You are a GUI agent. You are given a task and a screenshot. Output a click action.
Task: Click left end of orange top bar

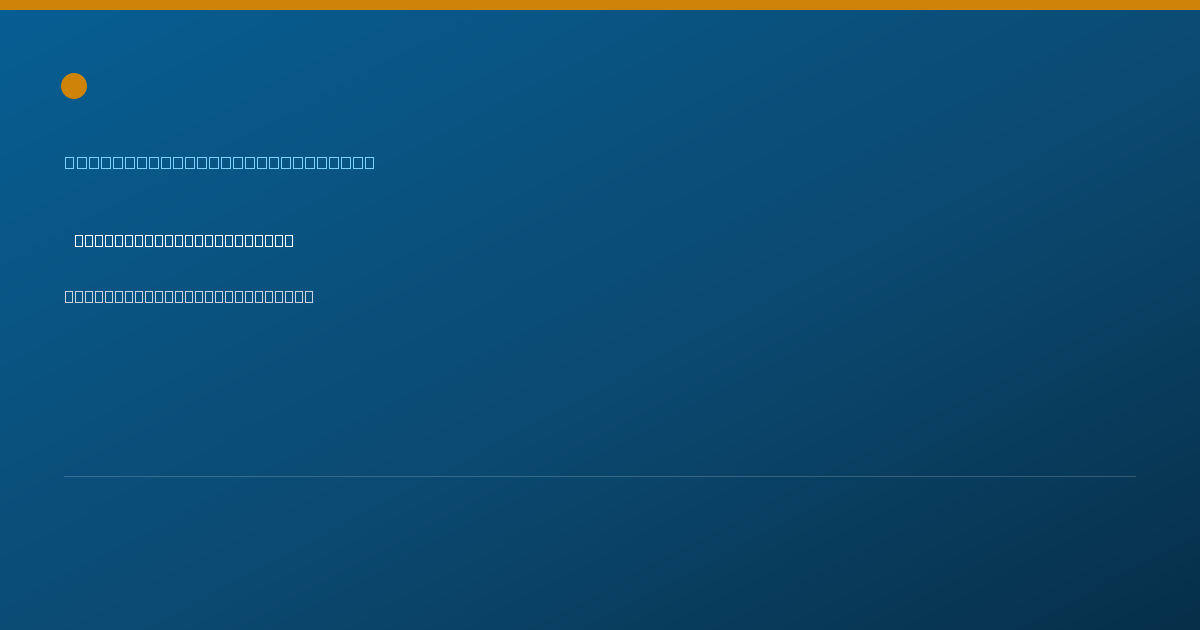(3, 5)
